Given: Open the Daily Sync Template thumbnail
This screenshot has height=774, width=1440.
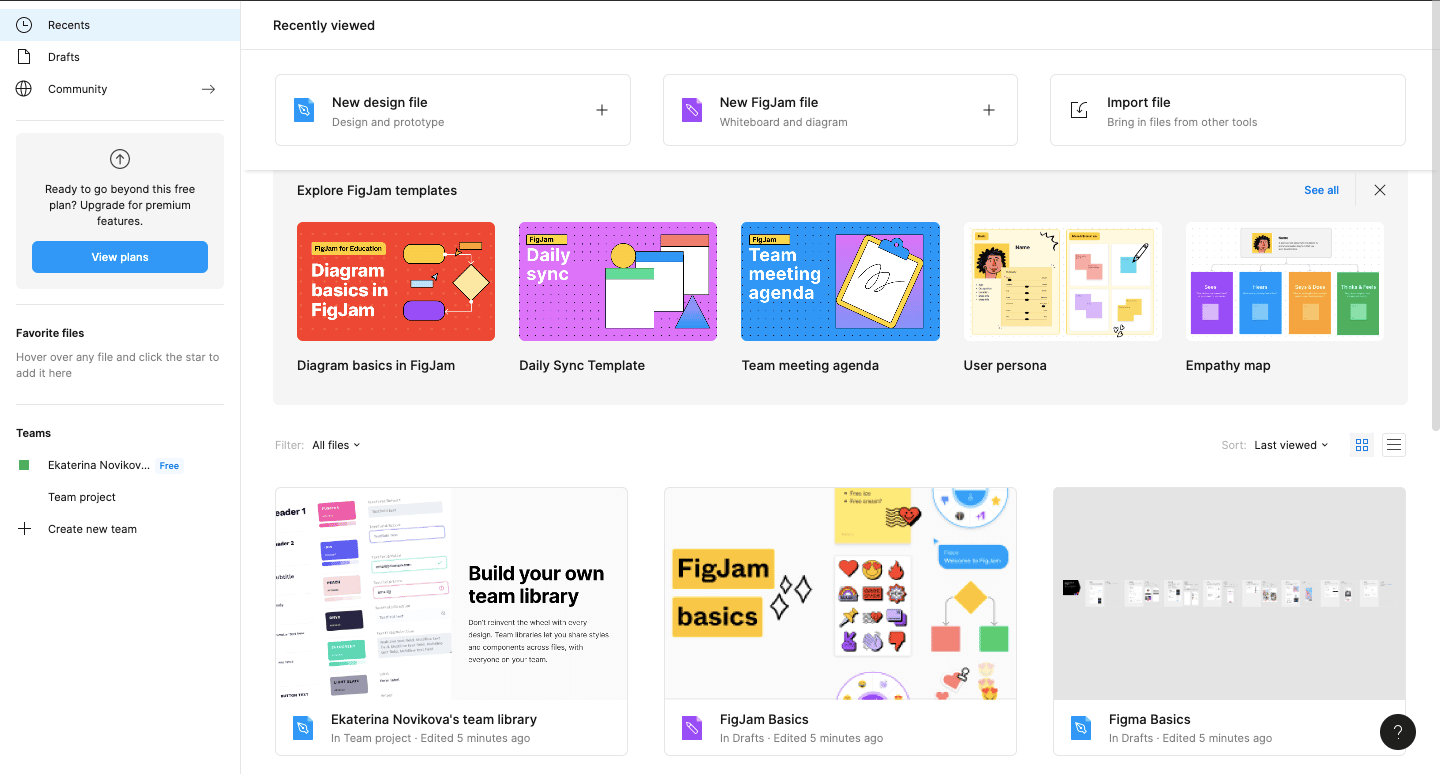Looking at the screenshot, I should (618, 281).
